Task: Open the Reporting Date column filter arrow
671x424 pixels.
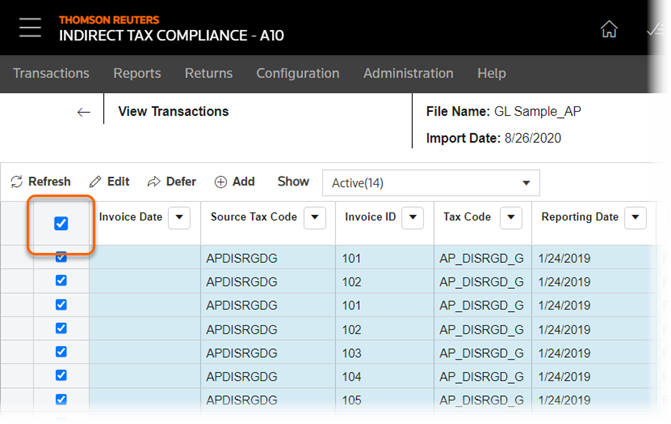Action: click(x=635, y=217)
